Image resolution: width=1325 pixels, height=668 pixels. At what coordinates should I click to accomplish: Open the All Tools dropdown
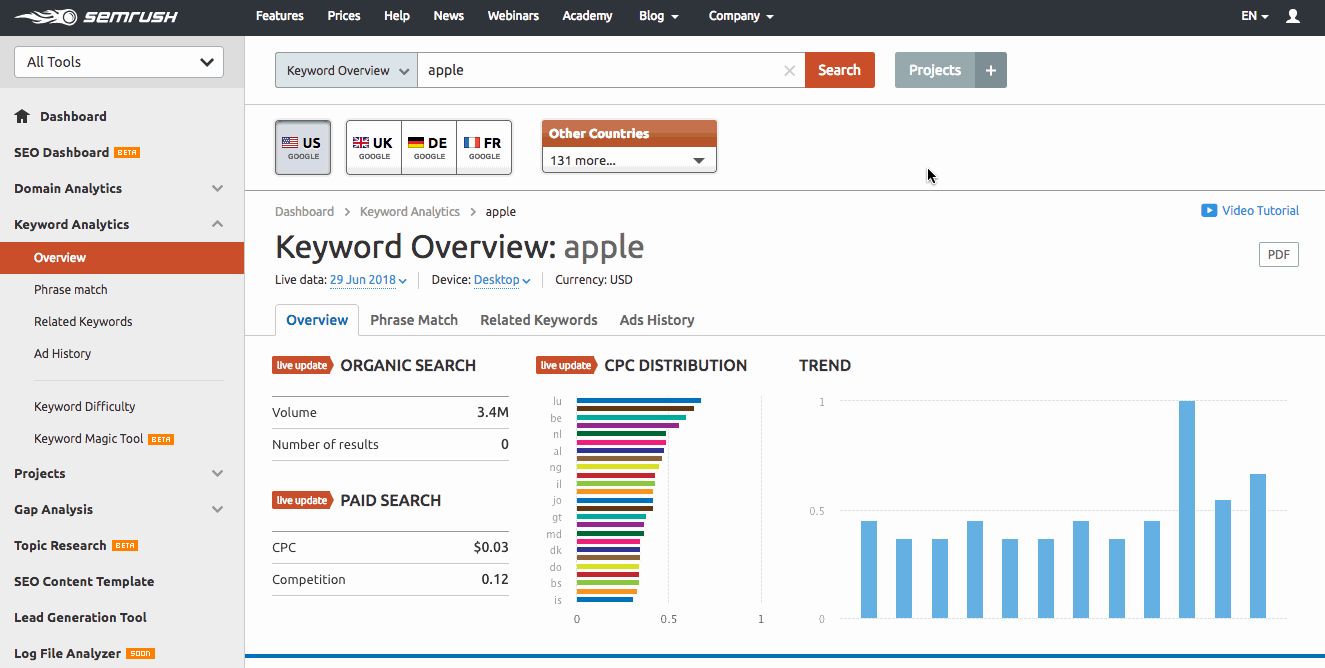coord(119,62)
